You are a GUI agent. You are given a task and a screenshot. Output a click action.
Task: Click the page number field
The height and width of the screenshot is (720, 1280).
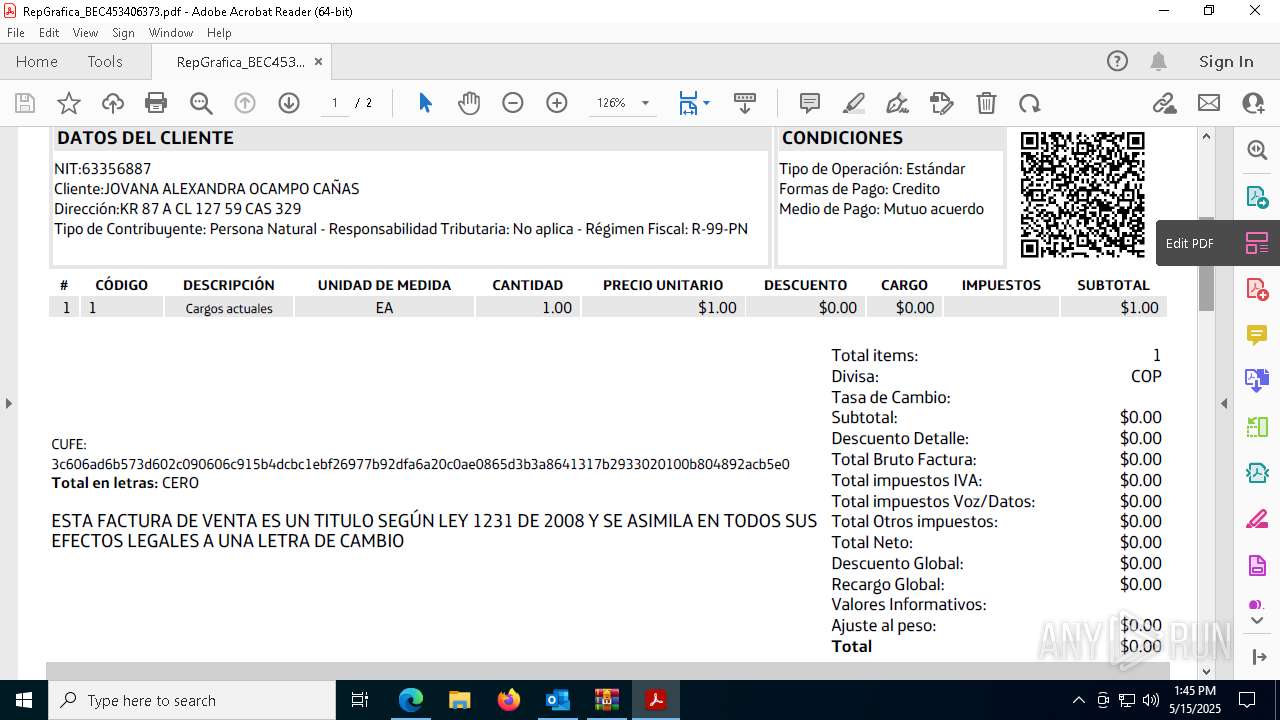tap(334, 103)
